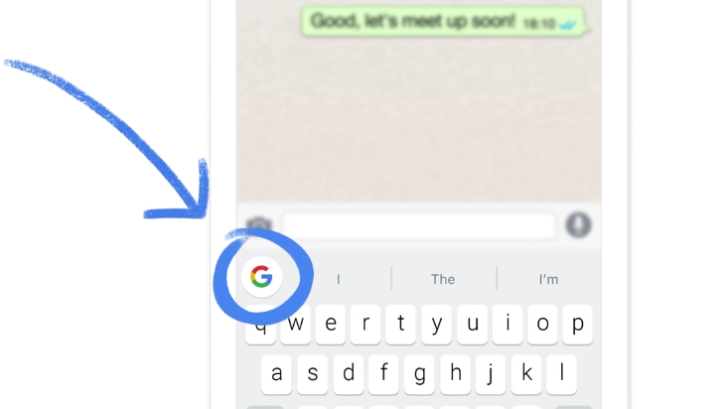Tap the "a" key
Screen dimensions: 728x409
coord(277,374)
